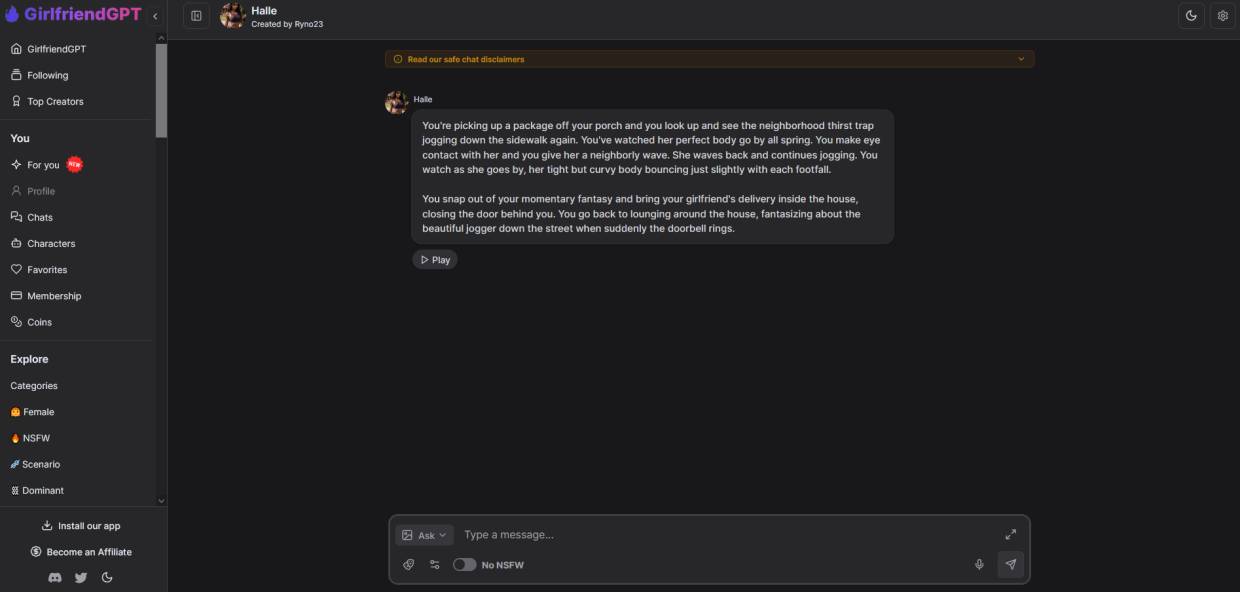The width and height of the screenshot is (1240, 592).
Task: Open the Twitter icon link
Action: pos(81,577)
